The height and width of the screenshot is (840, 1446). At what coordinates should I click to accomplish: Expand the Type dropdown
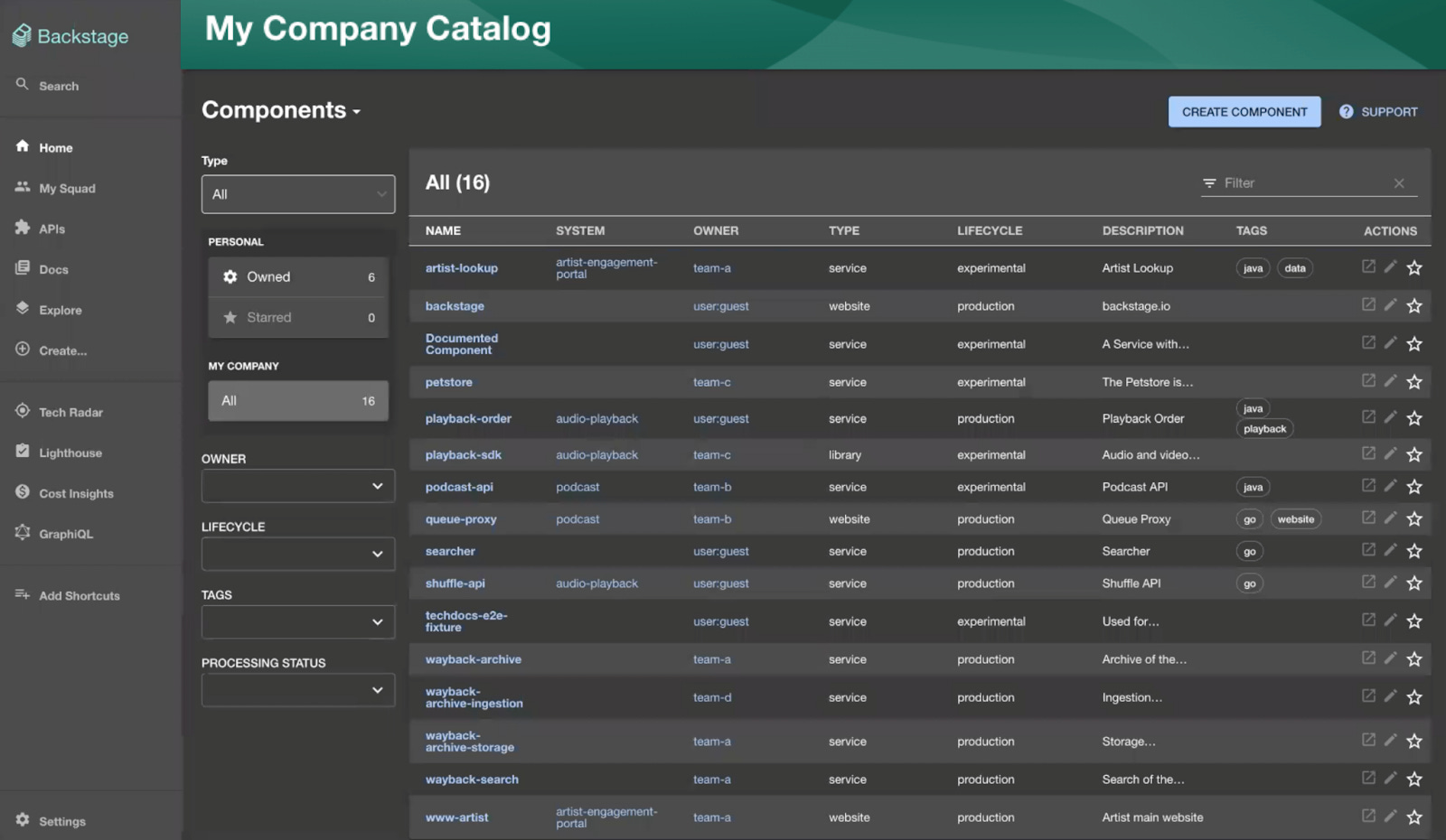298,193
